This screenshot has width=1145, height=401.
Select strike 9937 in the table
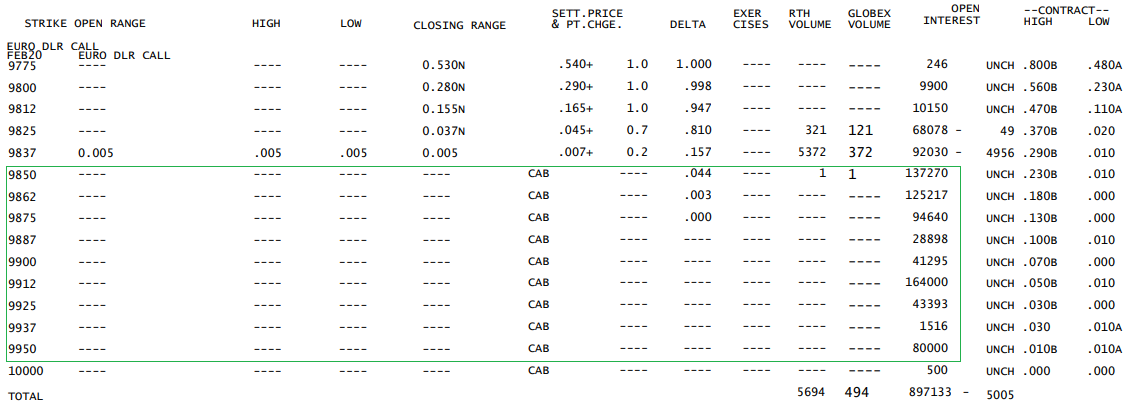(x=21, y=326)
